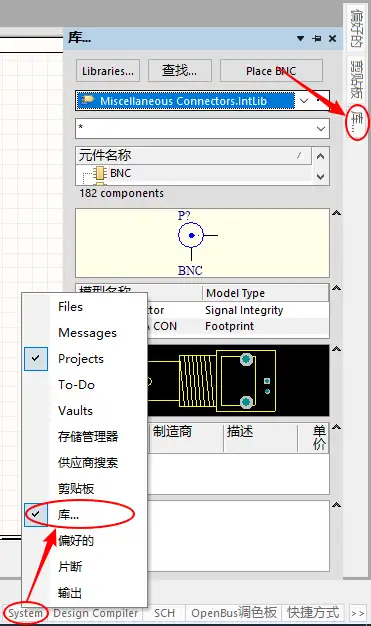The height and width of the screenshot is (626, 371).
Task: Collapse the bottom details section
Action: coord(336,505)
